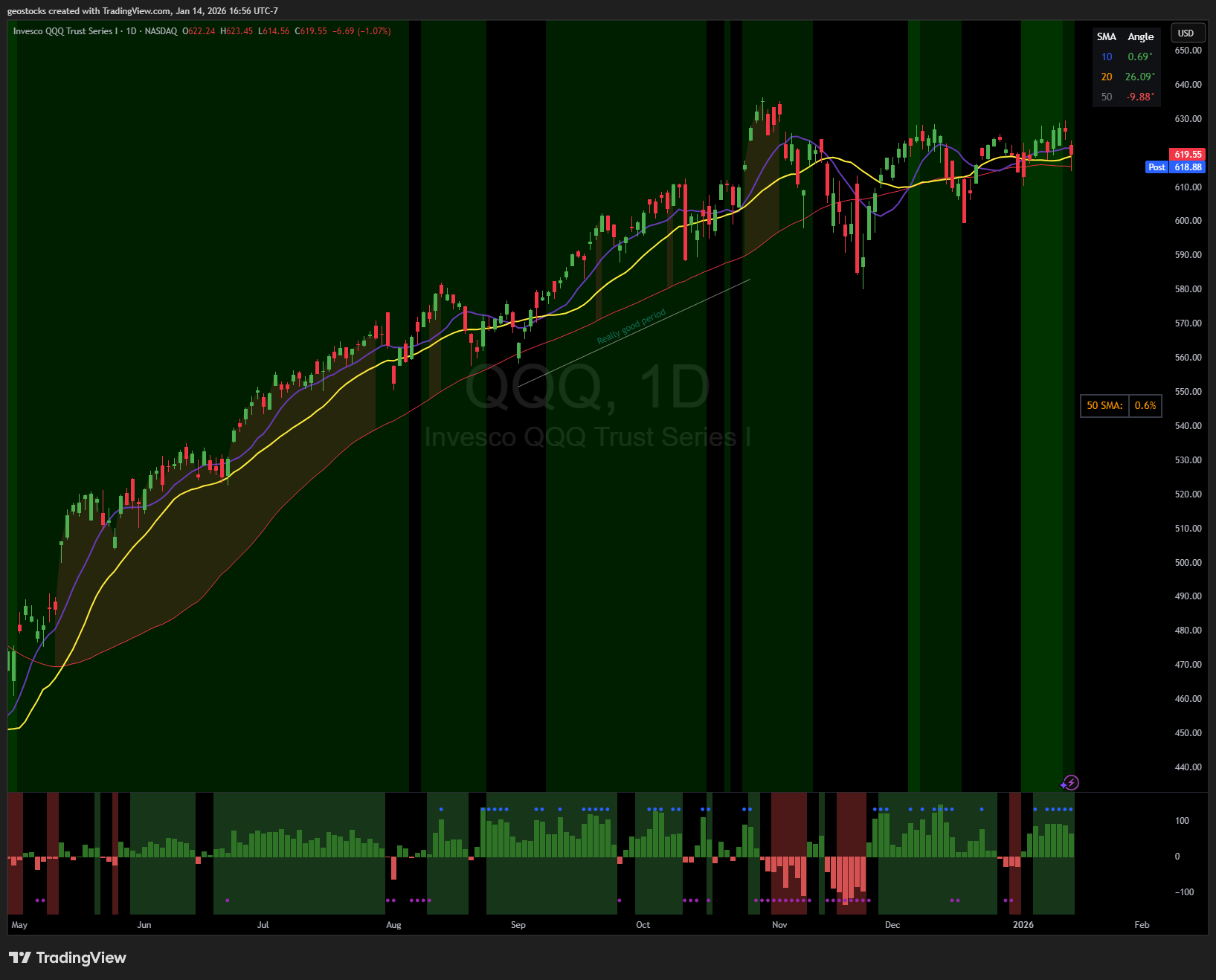The image size is (1216, 980).
Task: Click the Angle column header in table
Action: (1141, 36)
